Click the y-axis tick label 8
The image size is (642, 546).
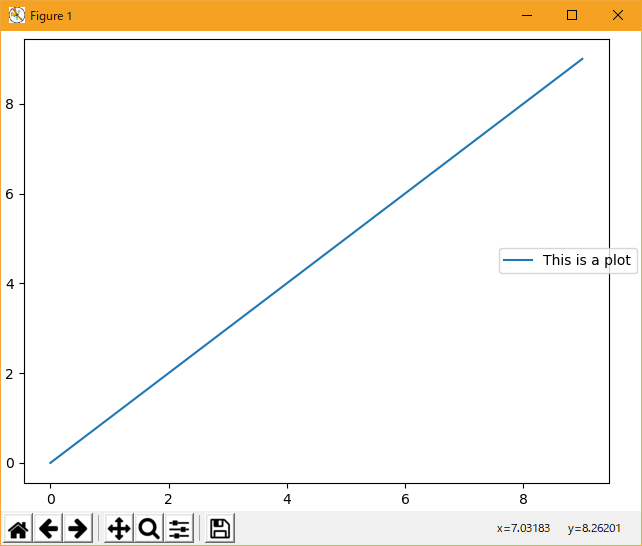(9, 104)
